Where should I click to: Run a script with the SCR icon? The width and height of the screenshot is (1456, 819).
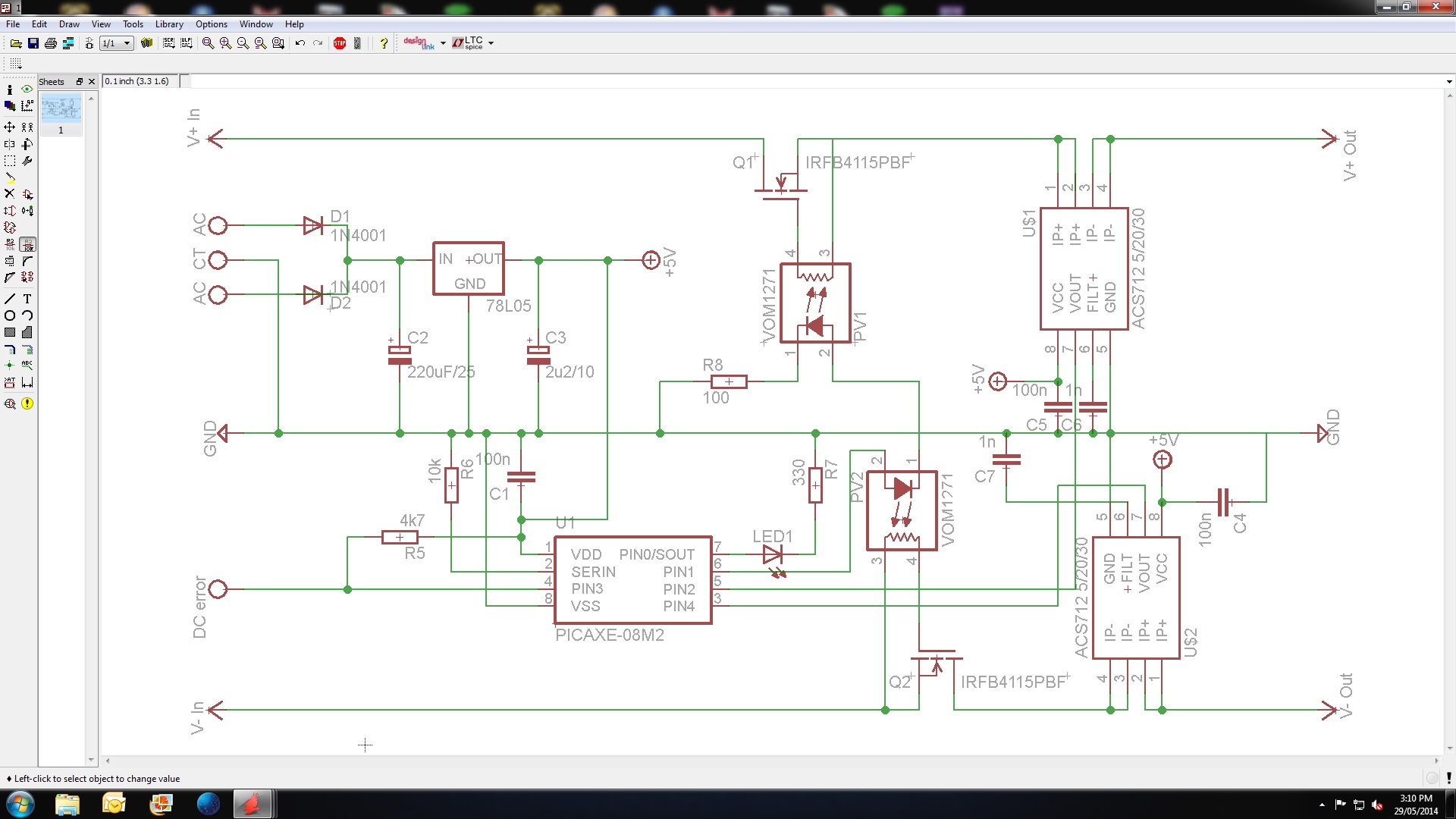[x=168, y=43]
